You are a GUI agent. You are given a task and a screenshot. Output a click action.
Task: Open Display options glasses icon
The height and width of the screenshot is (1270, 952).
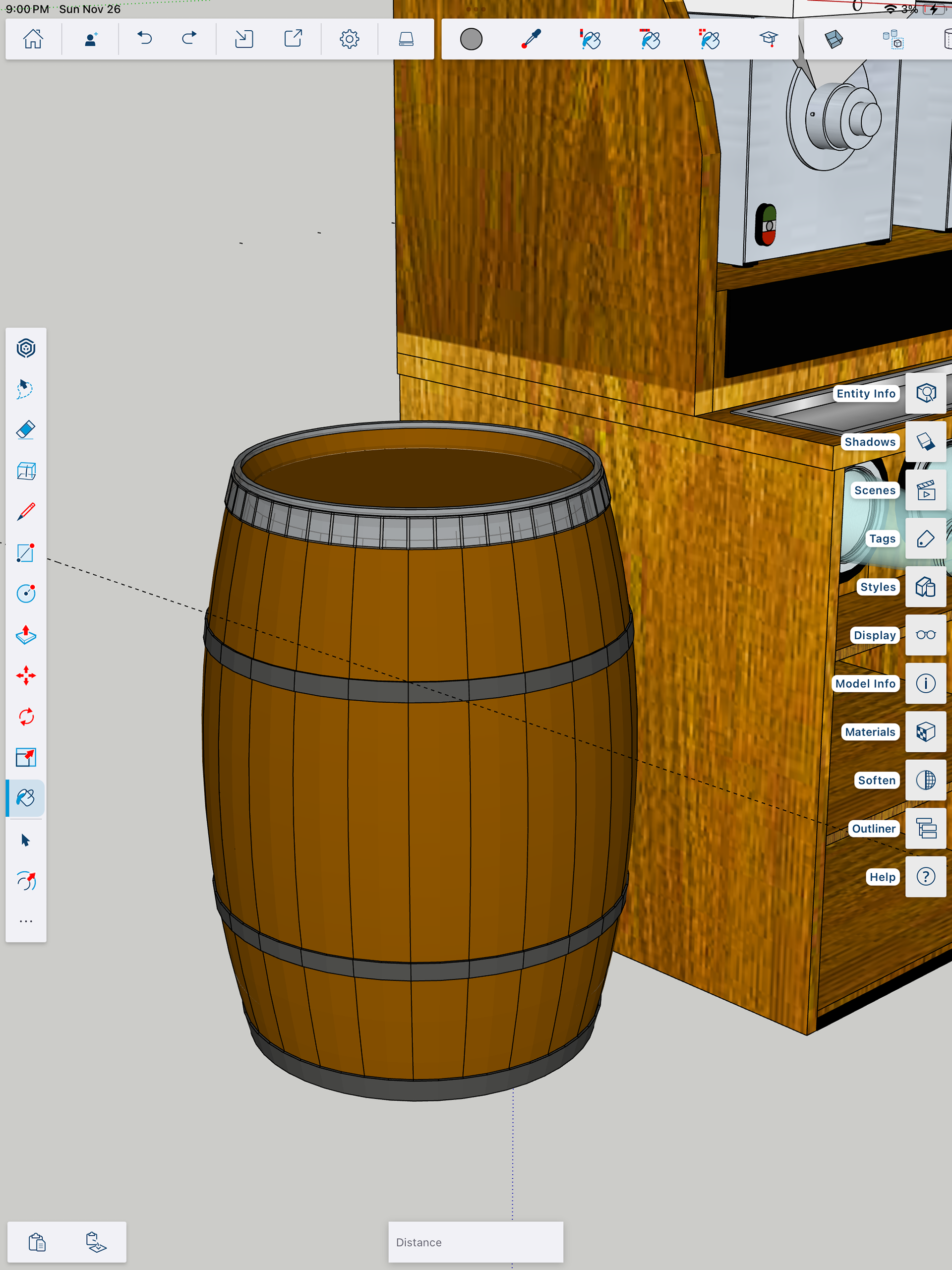pyautogui.click(x=925, y=635)
